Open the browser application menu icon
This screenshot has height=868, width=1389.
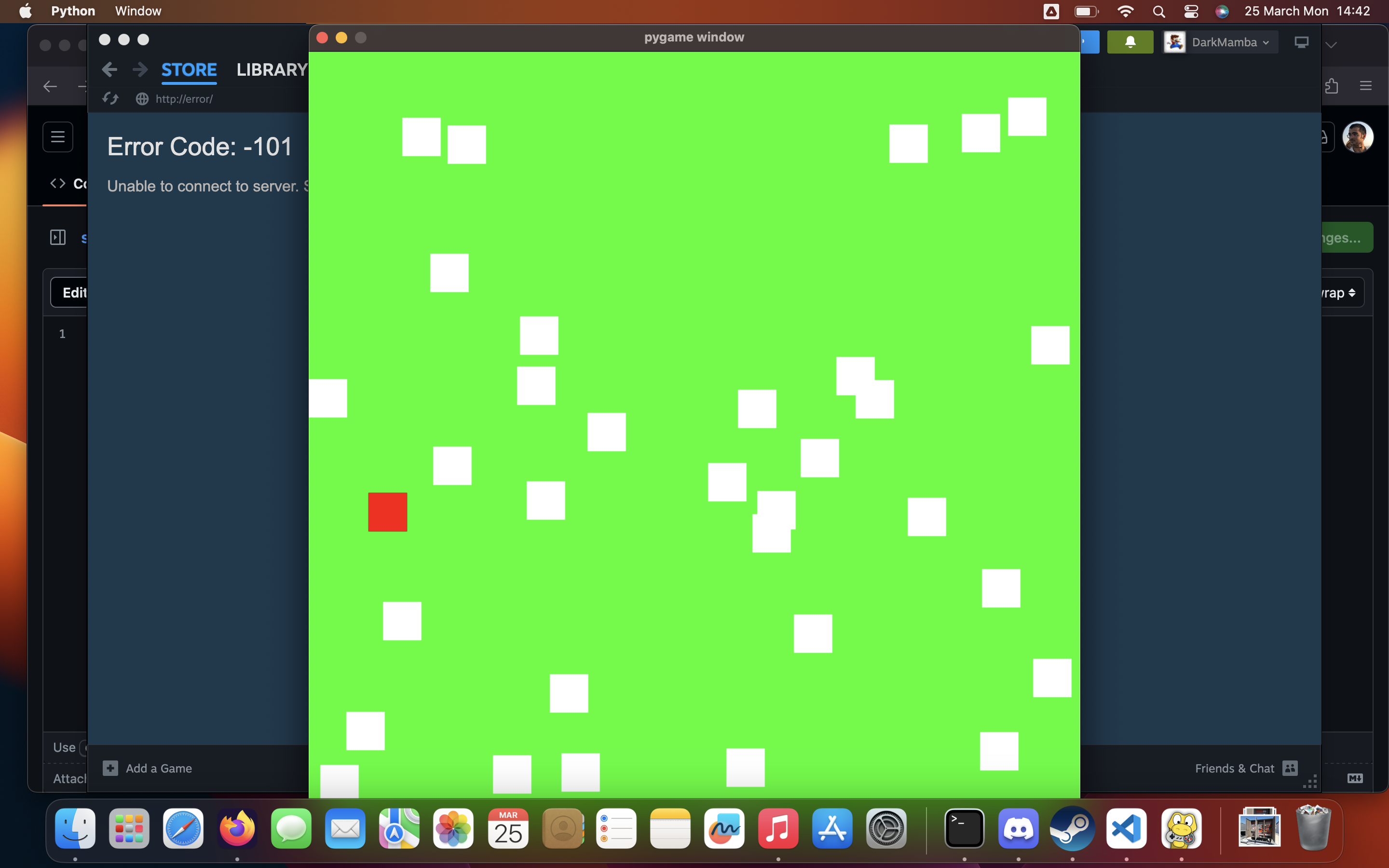point(1365,85)
